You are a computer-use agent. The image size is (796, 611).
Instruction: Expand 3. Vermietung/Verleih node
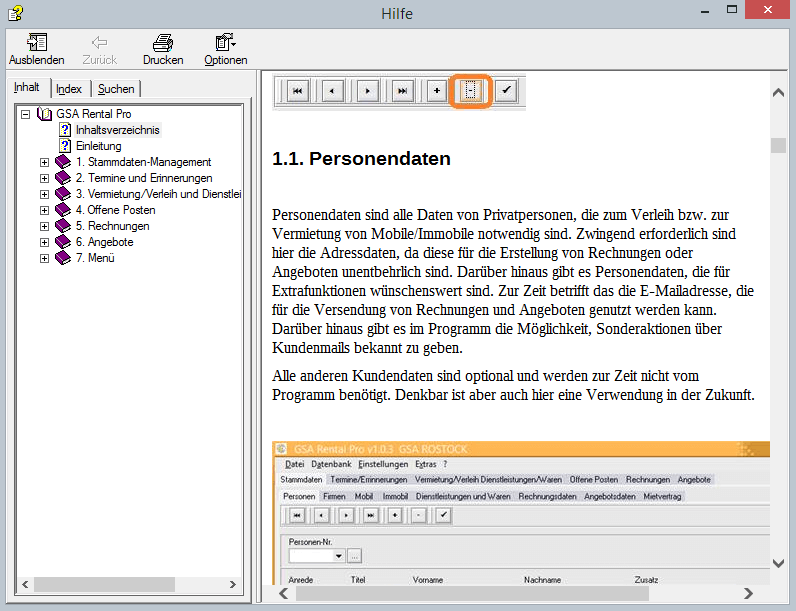[x=44, y=194]
